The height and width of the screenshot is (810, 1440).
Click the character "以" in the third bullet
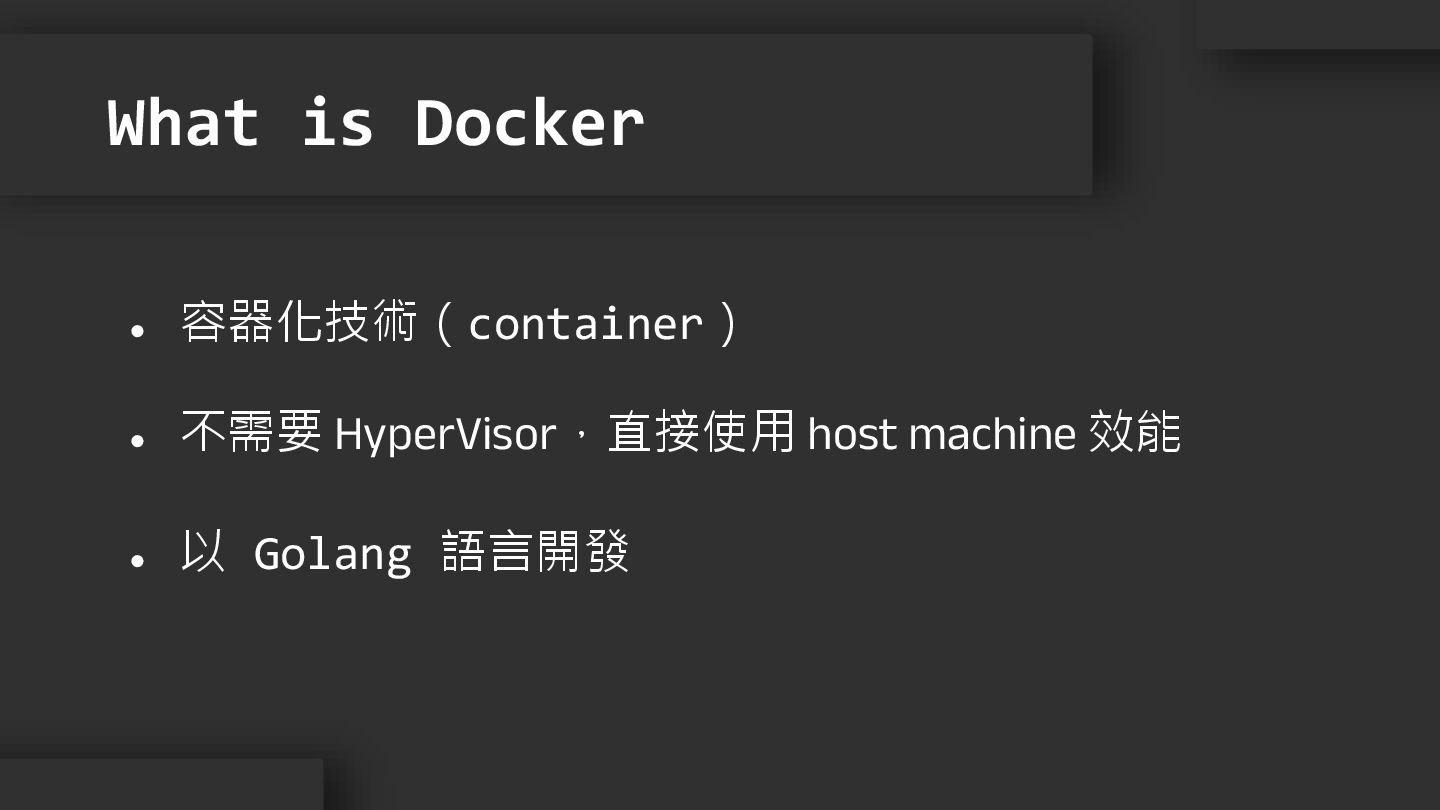tap(203, 552)
